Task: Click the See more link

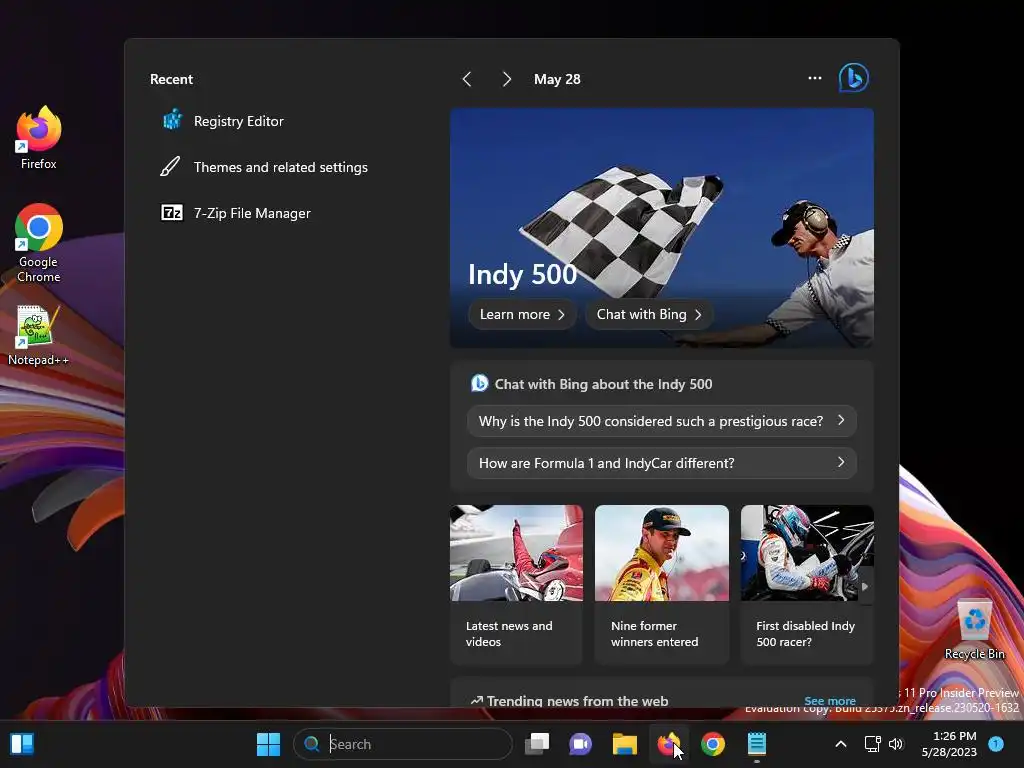Action: [x=830, y=701]
